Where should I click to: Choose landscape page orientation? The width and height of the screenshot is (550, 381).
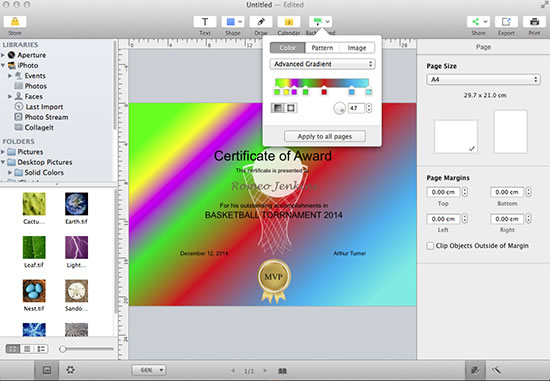coord(456,136)
